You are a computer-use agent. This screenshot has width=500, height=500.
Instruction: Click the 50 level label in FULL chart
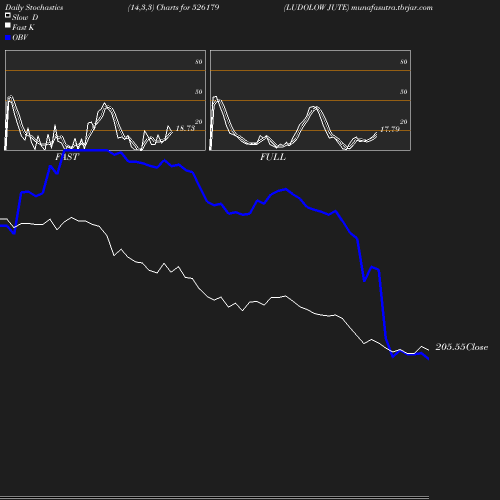[404, 92]
